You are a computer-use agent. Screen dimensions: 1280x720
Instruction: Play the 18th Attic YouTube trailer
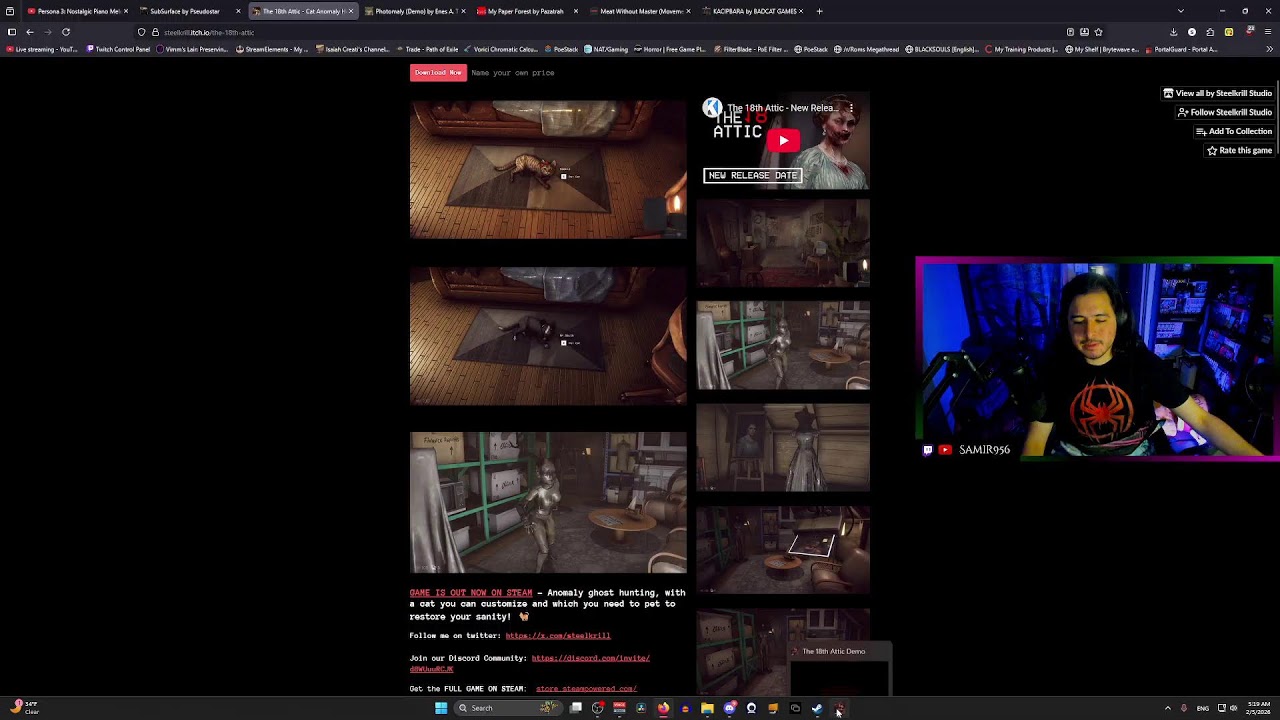click(783, 141)
